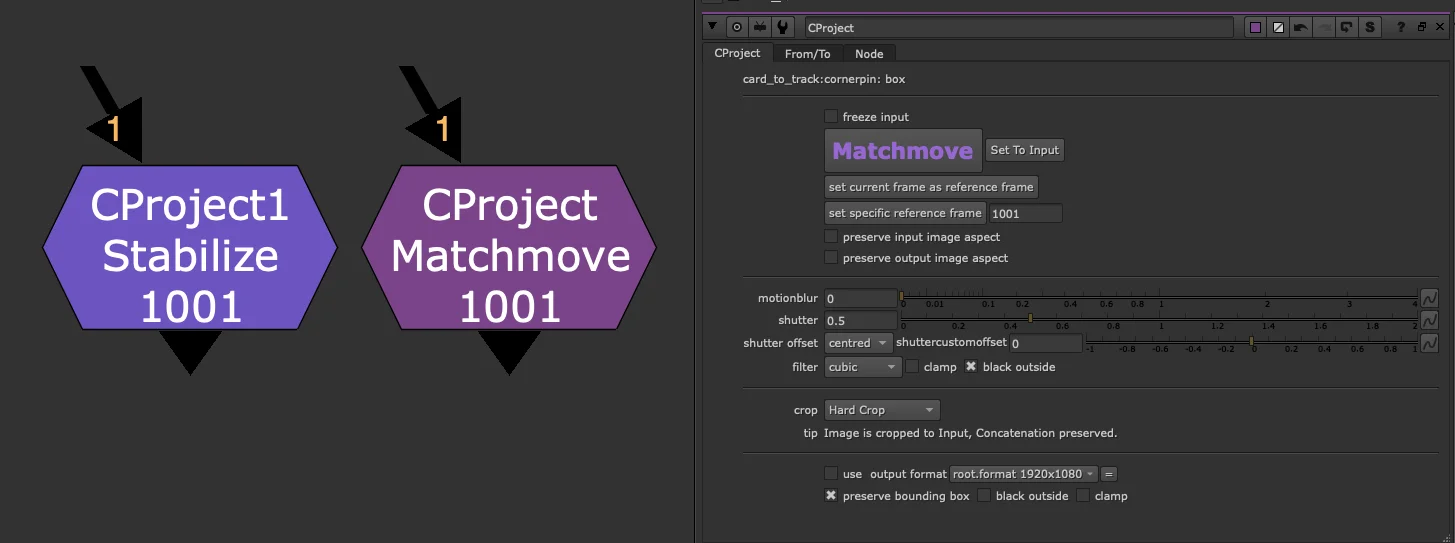Click the undo arrow icon in panel header
The height and width of the screenshot is (543, 1455).
click(x=1301, y=28)
